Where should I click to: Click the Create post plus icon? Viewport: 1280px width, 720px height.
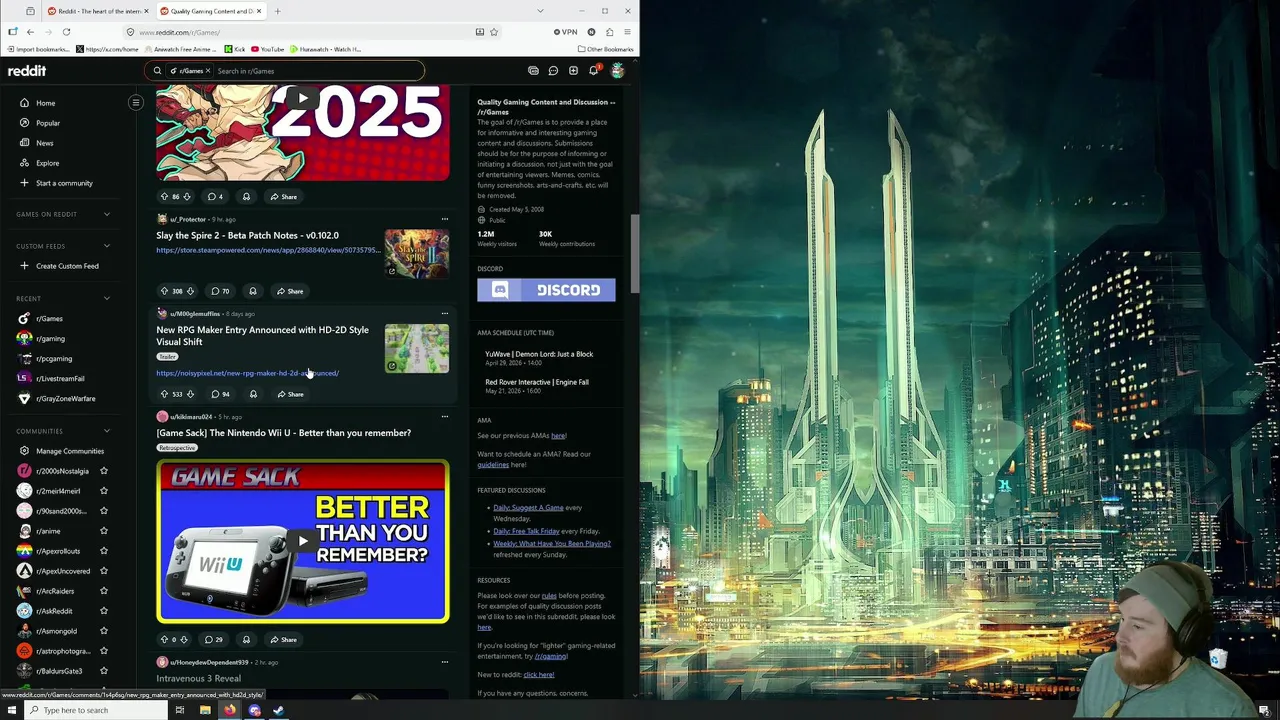[x=573, y=71]
